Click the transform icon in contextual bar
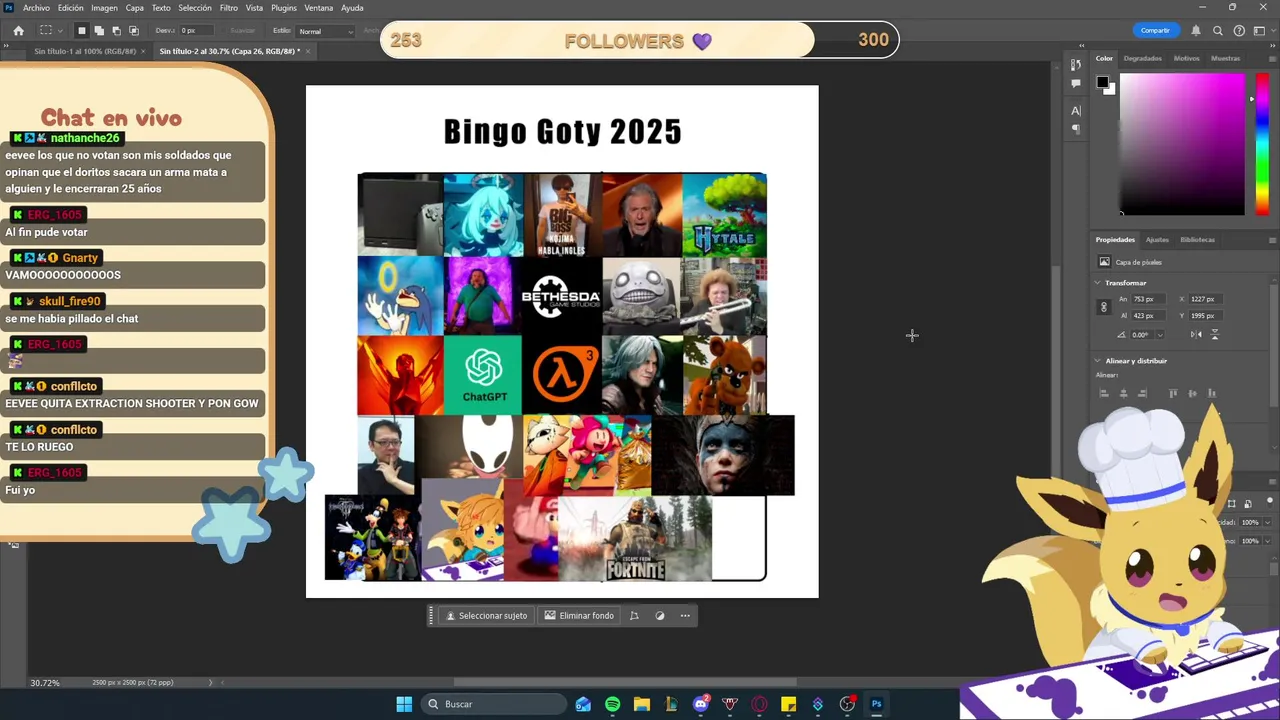 pyautogui.click(x=634, y=616)
